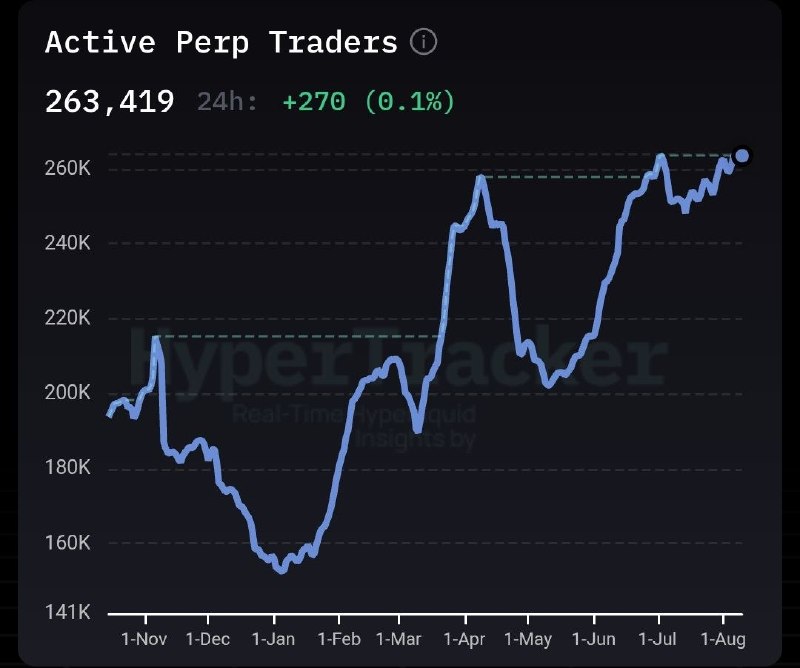Image resolution: width=800 pixels, height=668 pixels.
Task: Click the 24h: label
Action: point(228,102)
